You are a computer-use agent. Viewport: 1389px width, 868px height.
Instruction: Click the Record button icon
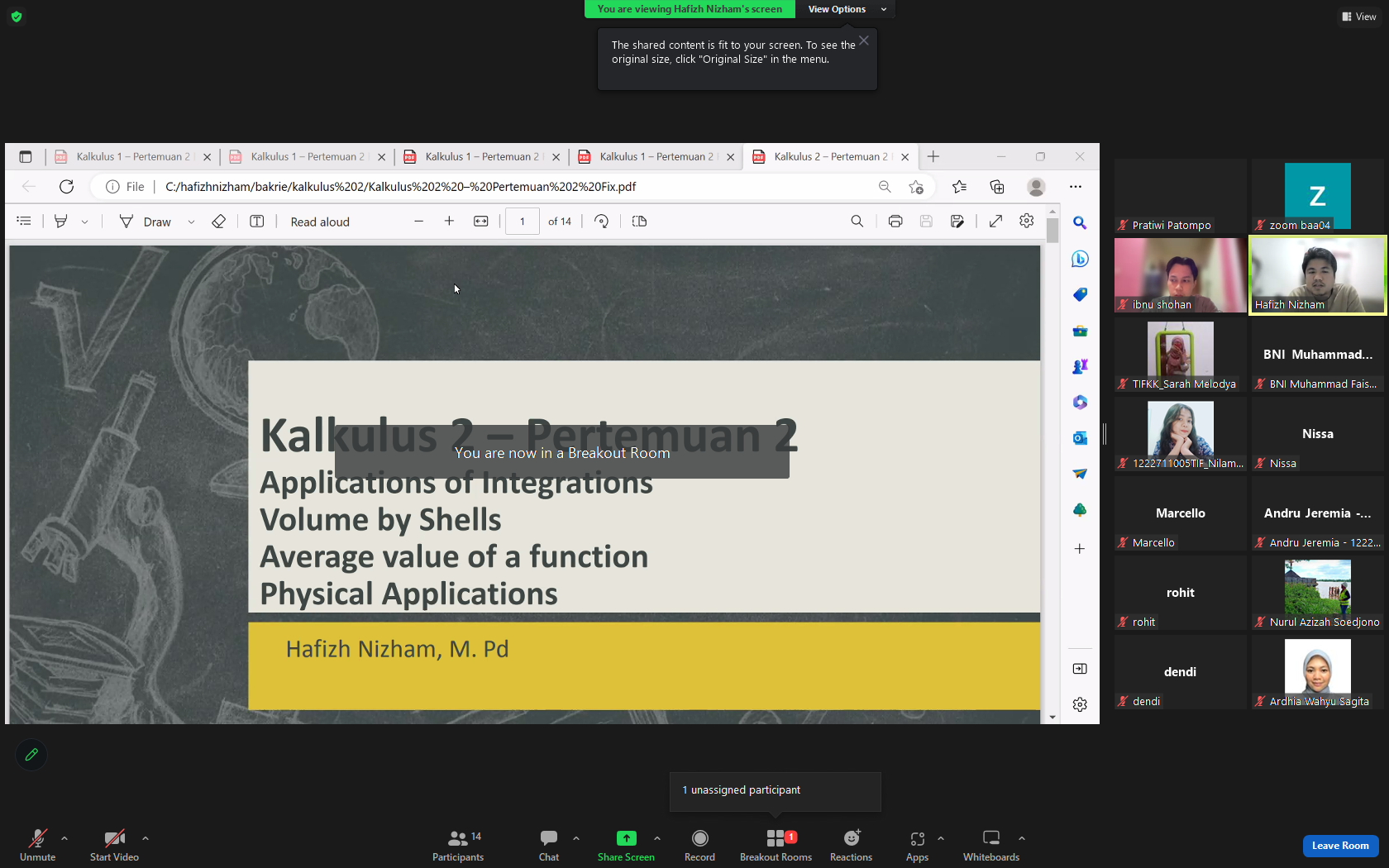(x=699, y=838)
